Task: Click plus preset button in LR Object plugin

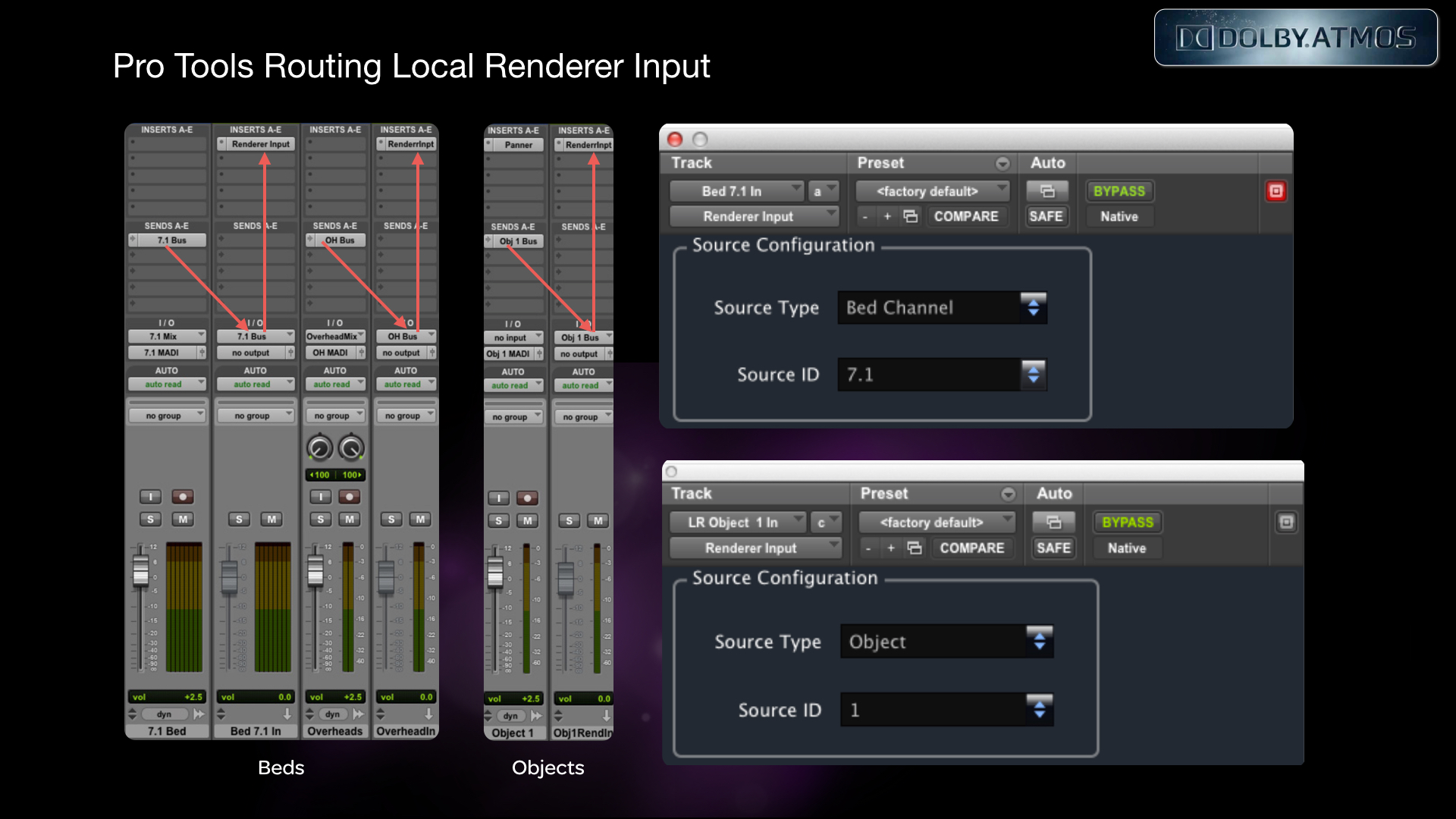Action: [x=891, y=548]
